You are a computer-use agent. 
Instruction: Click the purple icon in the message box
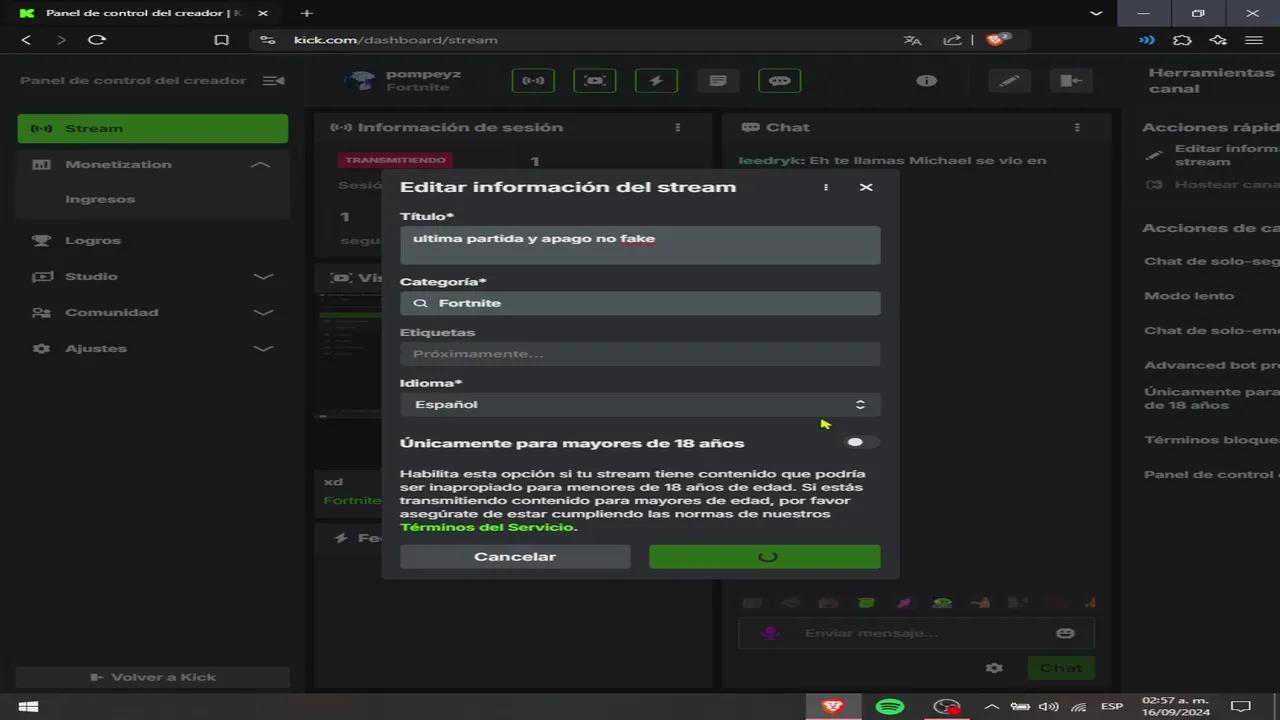[771, 633]
